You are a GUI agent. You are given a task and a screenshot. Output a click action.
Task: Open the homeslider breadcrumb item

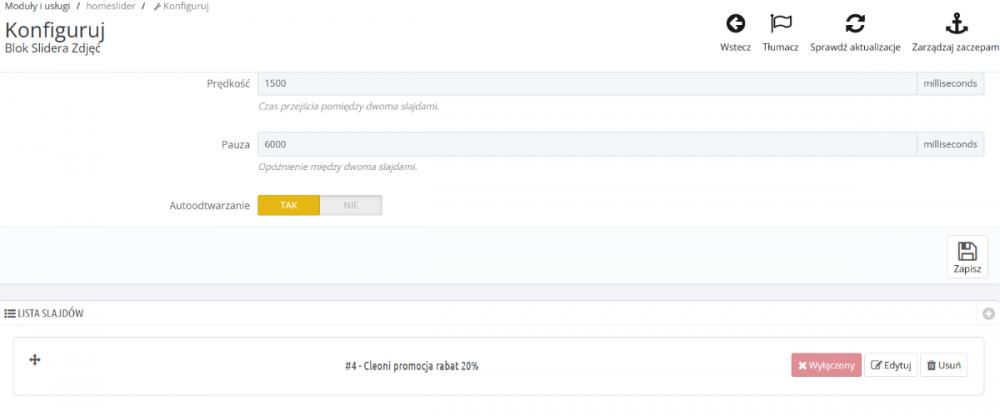(x=111, y=6)
